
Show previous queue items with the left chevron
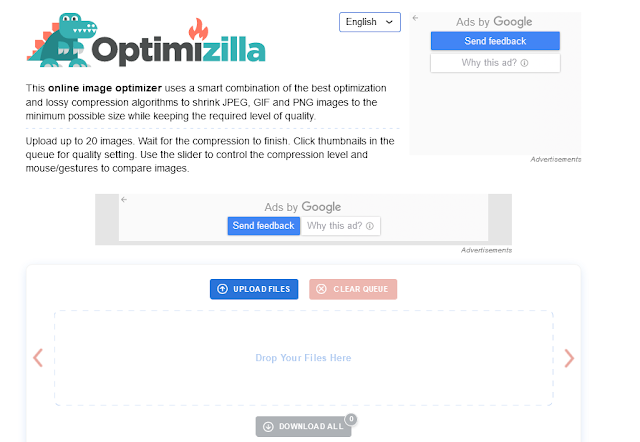[x=38, y=358]
